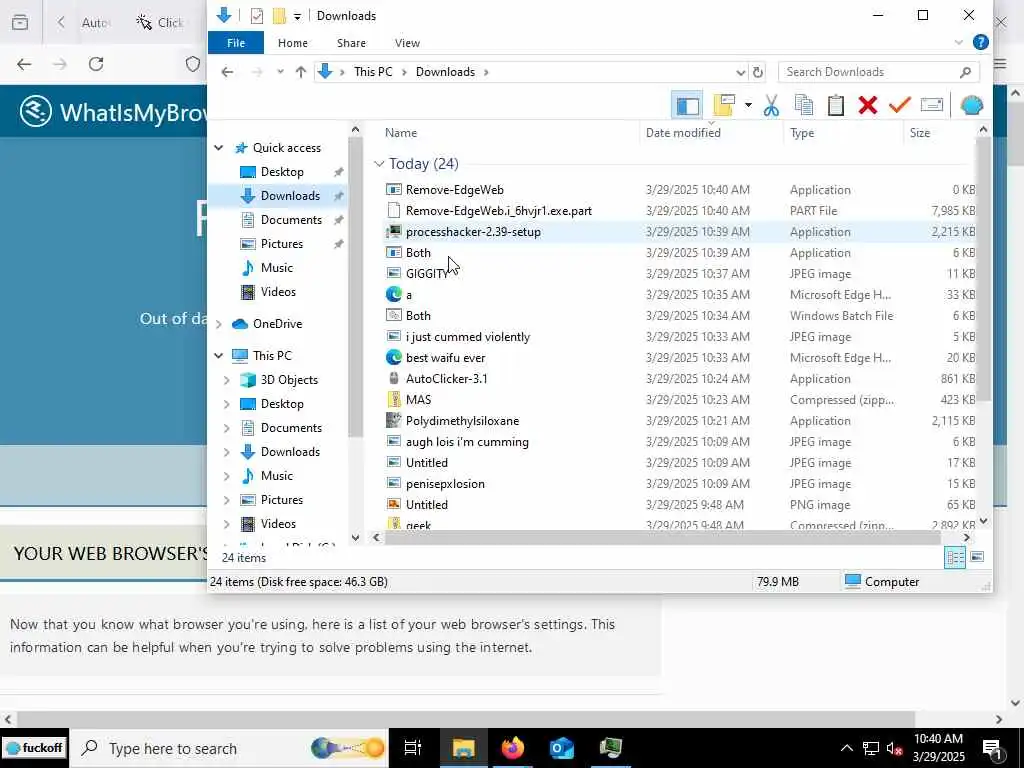1024x768 pixels.
Task: Click Downloads in the address breadcrumb
Action: 445,72
